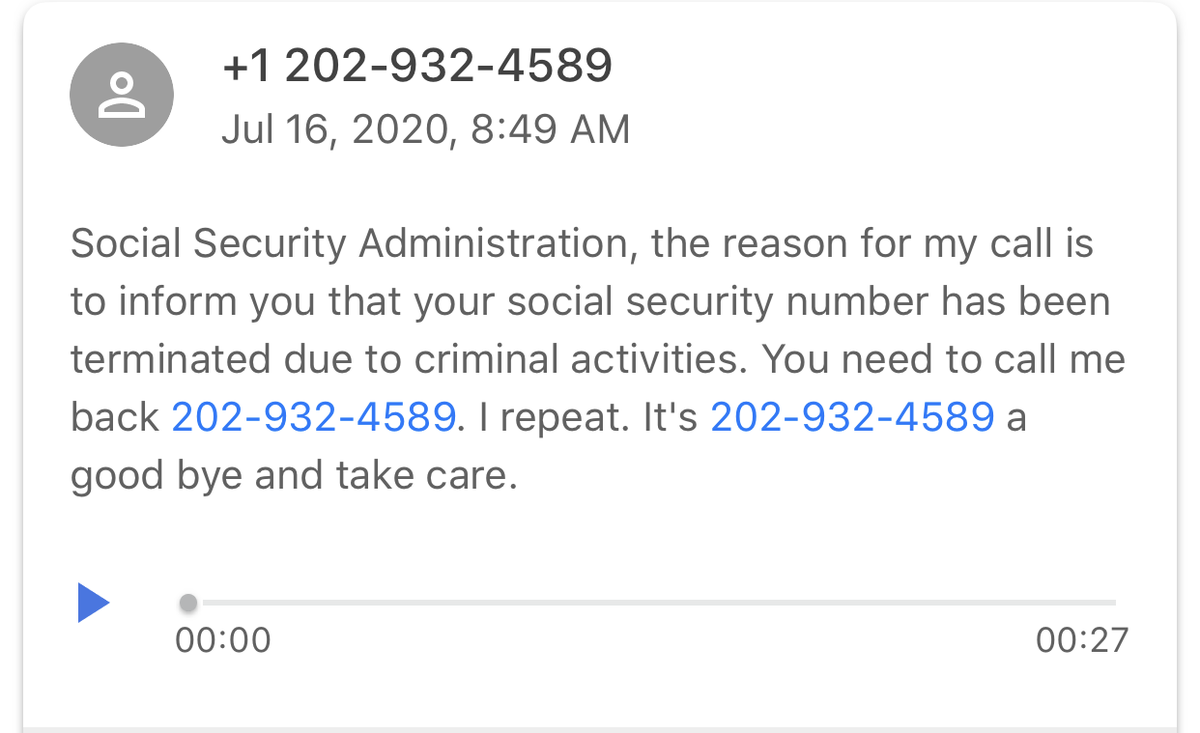This screenshot has width=1200, height=733.
Task: Click the "good bye and take care" line
Action: click(293, 476)
